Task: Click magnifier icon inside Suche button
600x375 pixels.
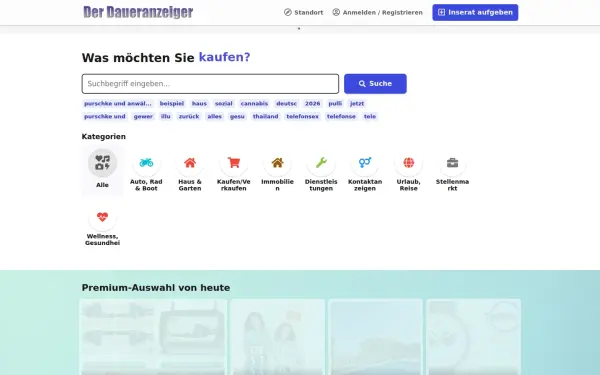Action: (362, 84)
